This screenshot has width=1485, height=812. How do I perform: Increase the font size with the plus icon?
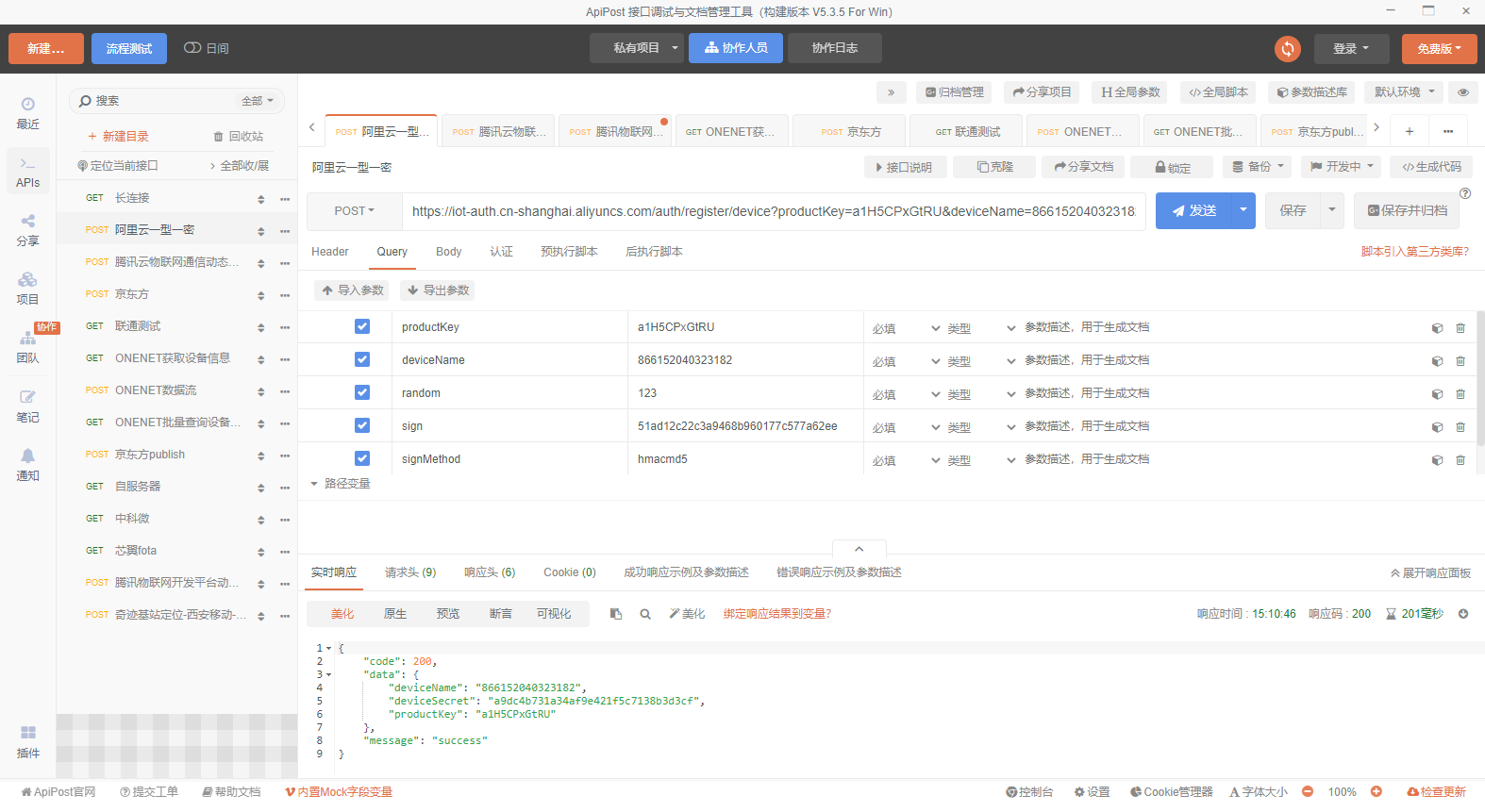click(x=1377, y=792)
